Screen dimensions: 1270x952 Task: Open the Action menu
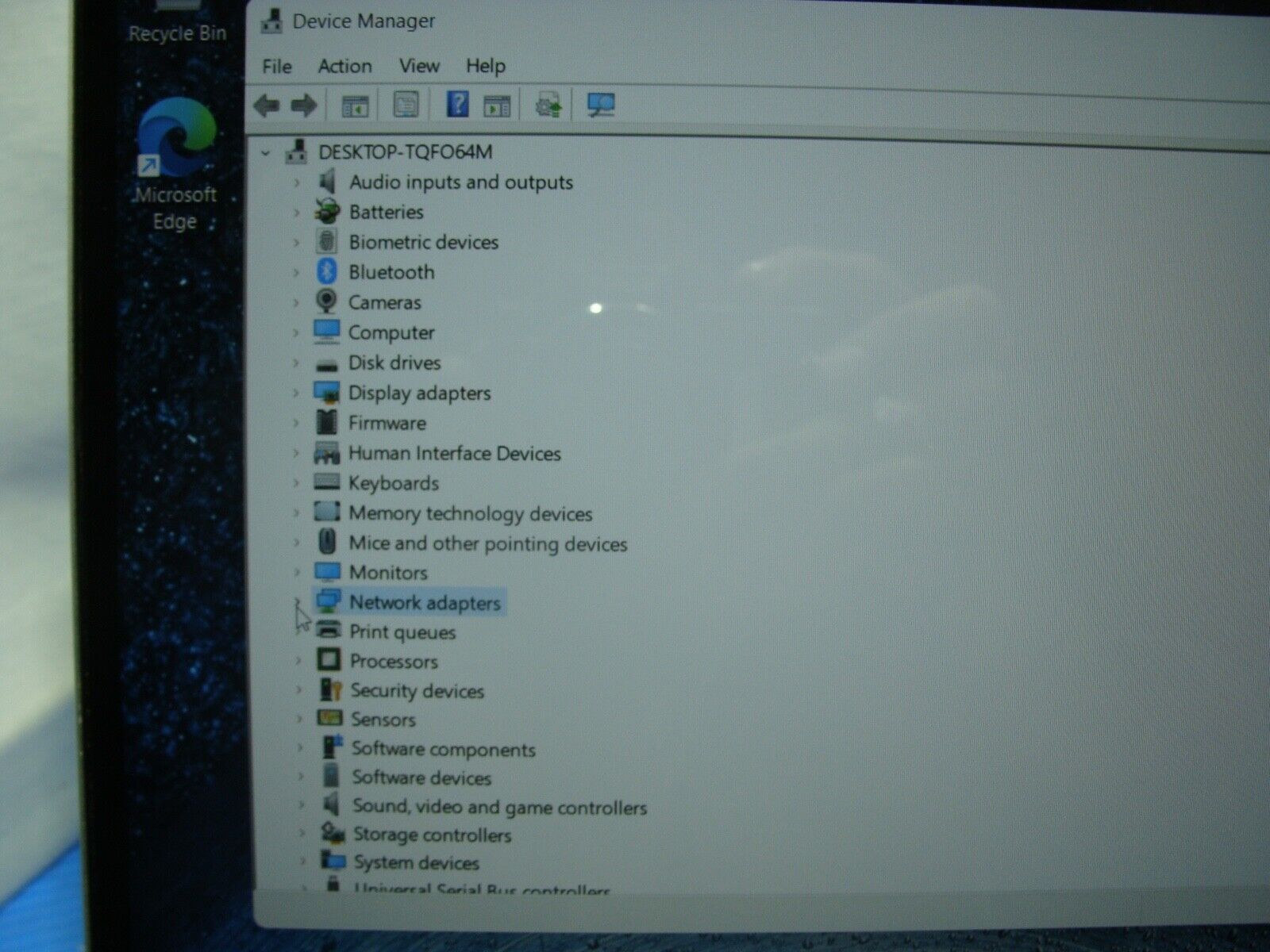coord(344,66)
